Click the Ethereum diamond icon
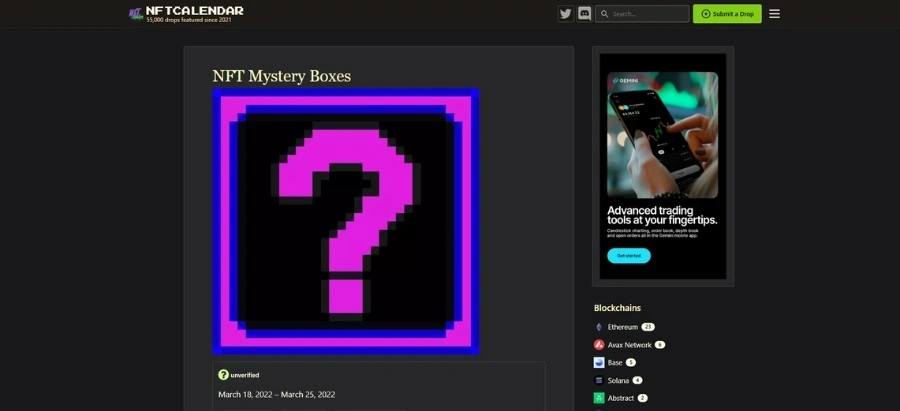Screen dimensions: 900x411 (599, 327)
